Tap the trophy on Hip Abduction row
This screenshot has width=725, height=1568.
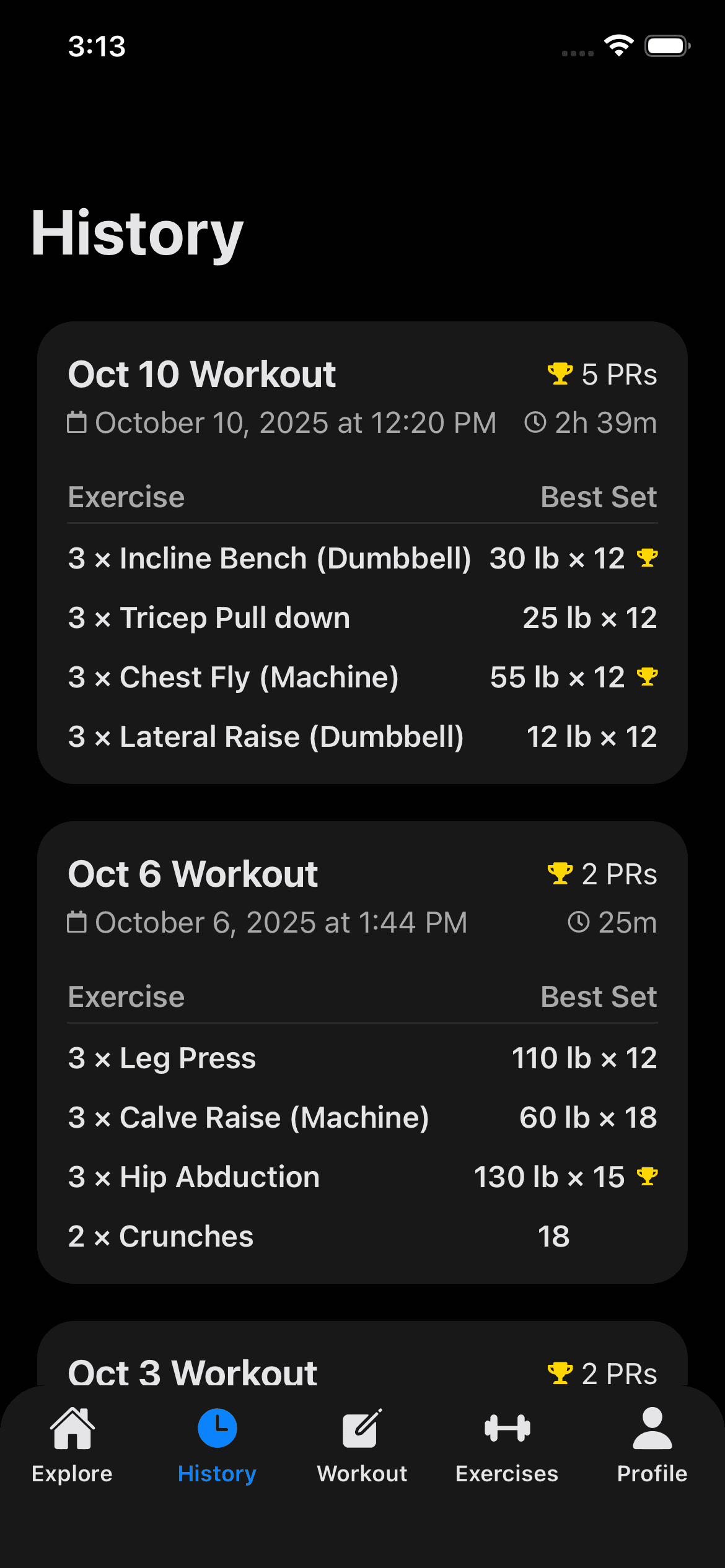[x=647, y=1176]
